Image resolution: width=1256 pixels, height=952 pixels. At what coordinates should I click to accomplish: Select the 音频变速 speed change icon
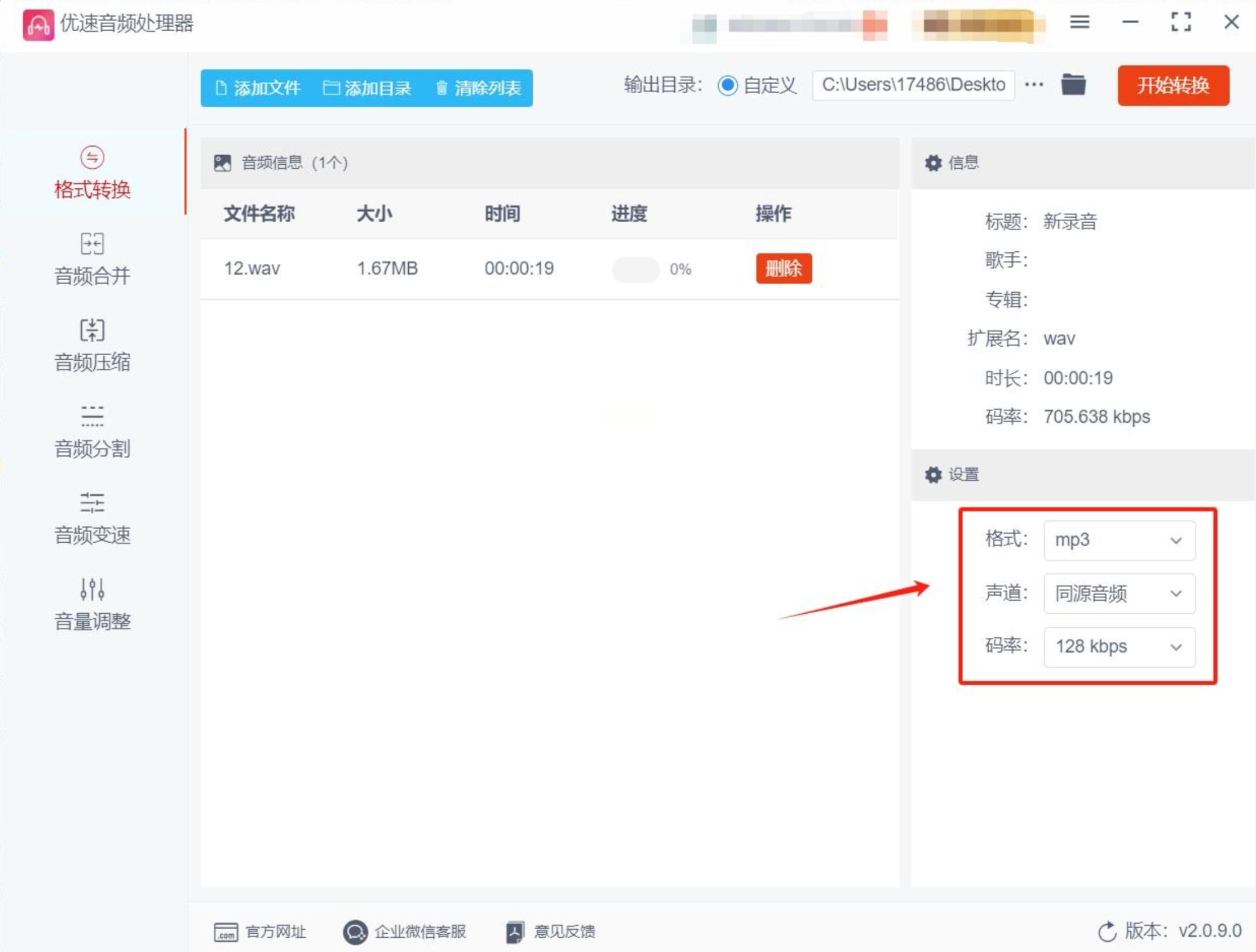tap(92, 503)
